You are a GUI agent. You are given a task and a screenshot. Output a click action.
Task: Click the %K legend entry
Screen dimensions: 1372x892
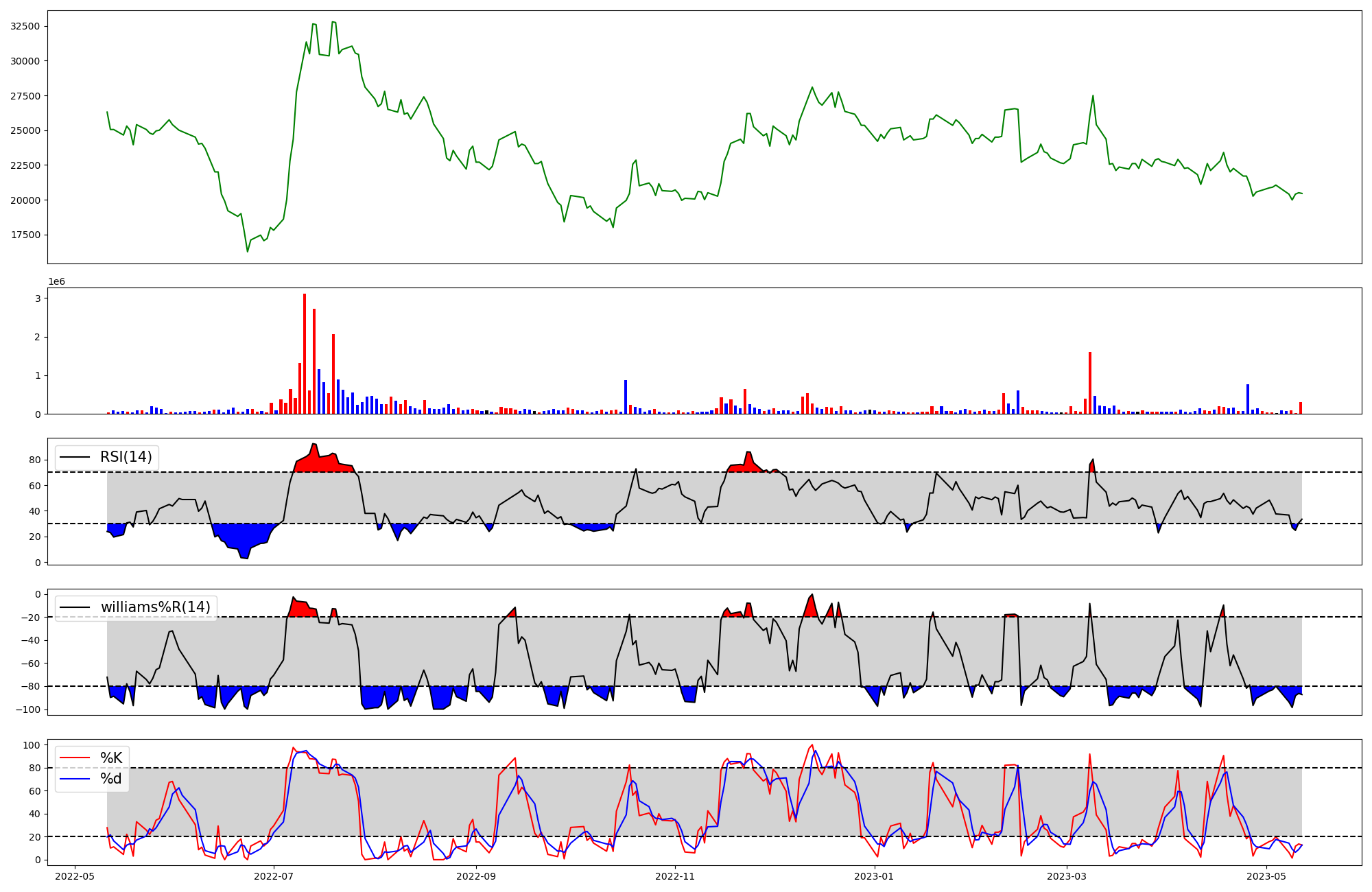111,758
